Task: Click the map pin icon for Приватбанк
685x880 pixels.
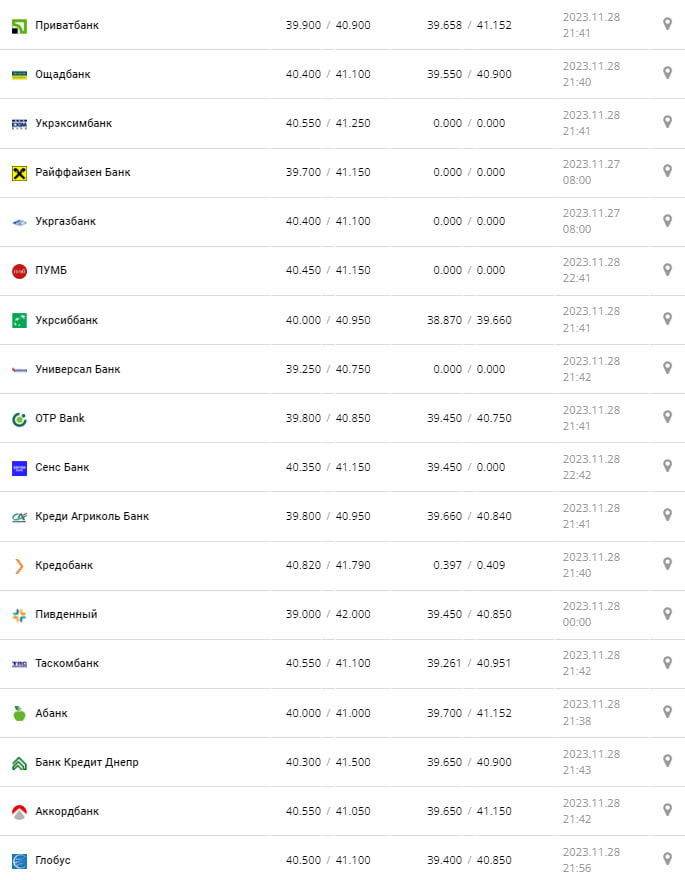Action: [667, 24]
